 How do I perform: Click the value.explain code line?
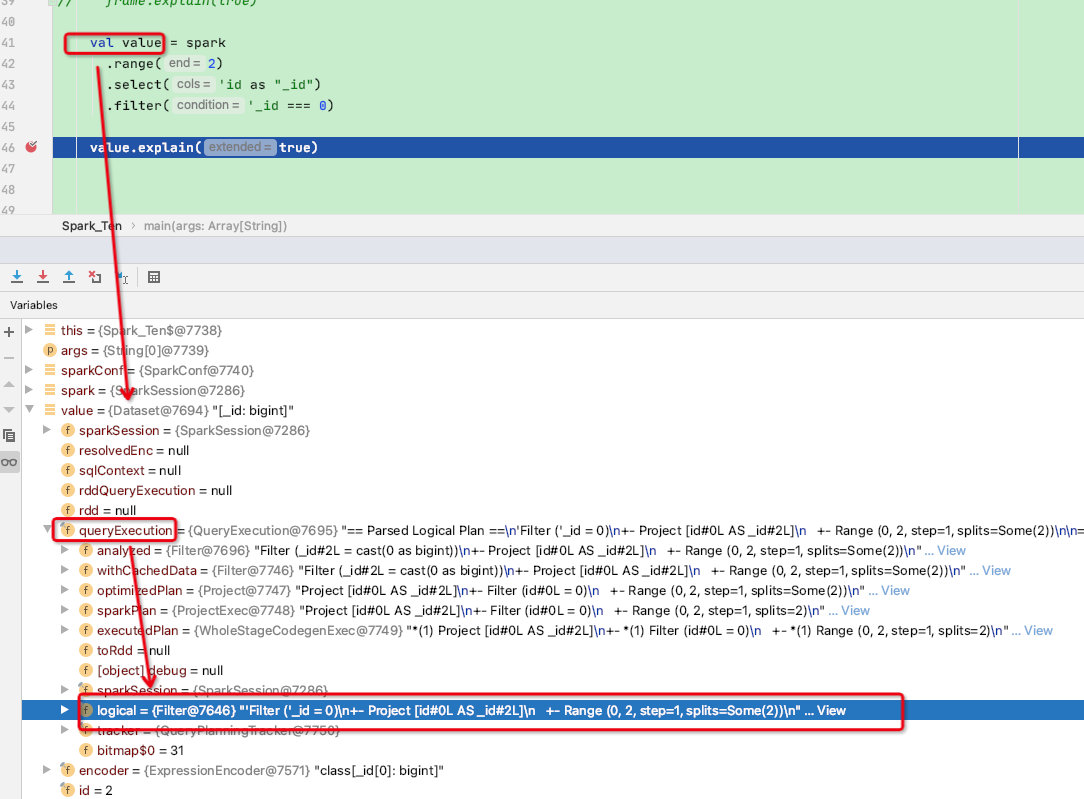click(203, 147)
